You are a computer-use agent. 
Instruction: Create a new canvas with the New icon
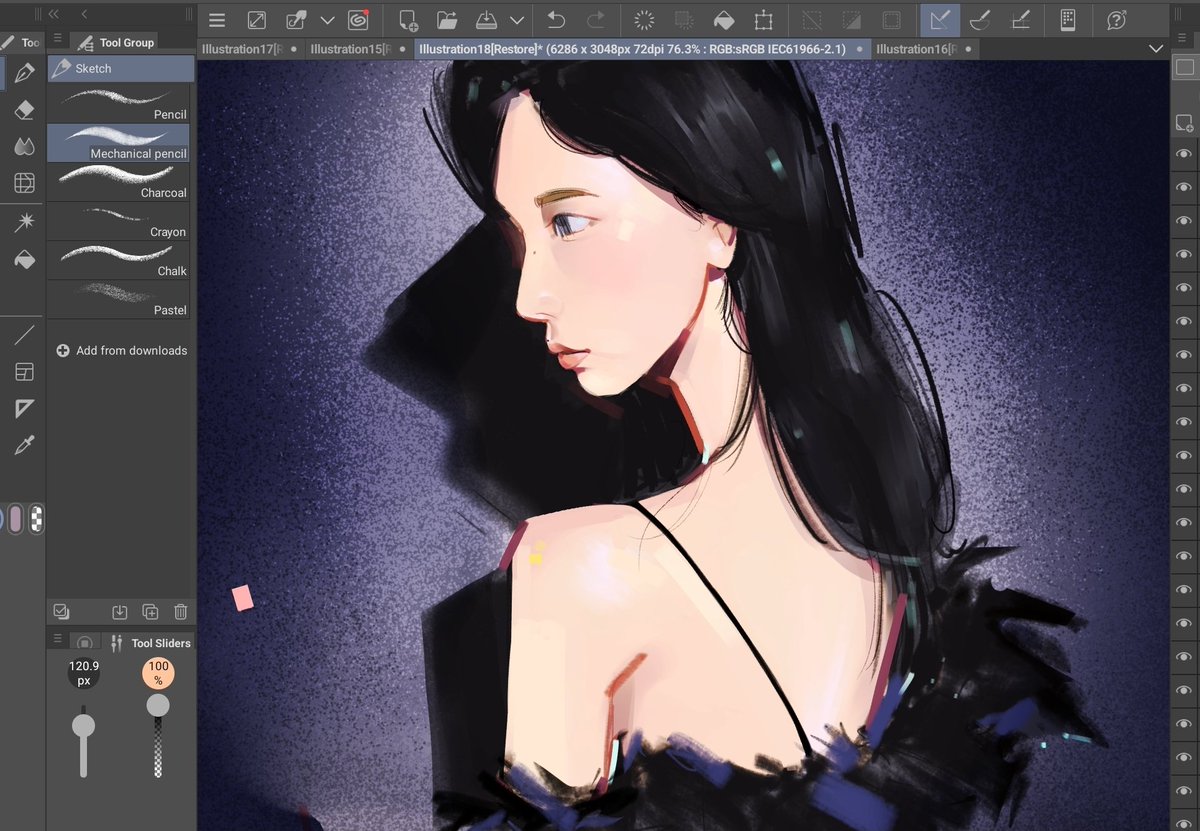click(408, 20)
